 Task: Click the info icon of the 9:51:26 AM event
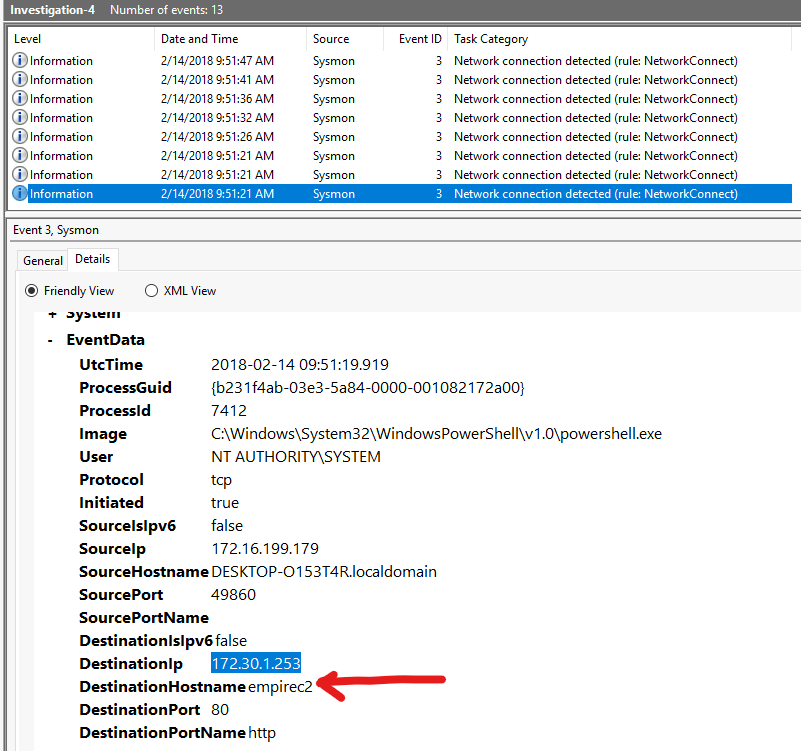click(x=19, y=136)
